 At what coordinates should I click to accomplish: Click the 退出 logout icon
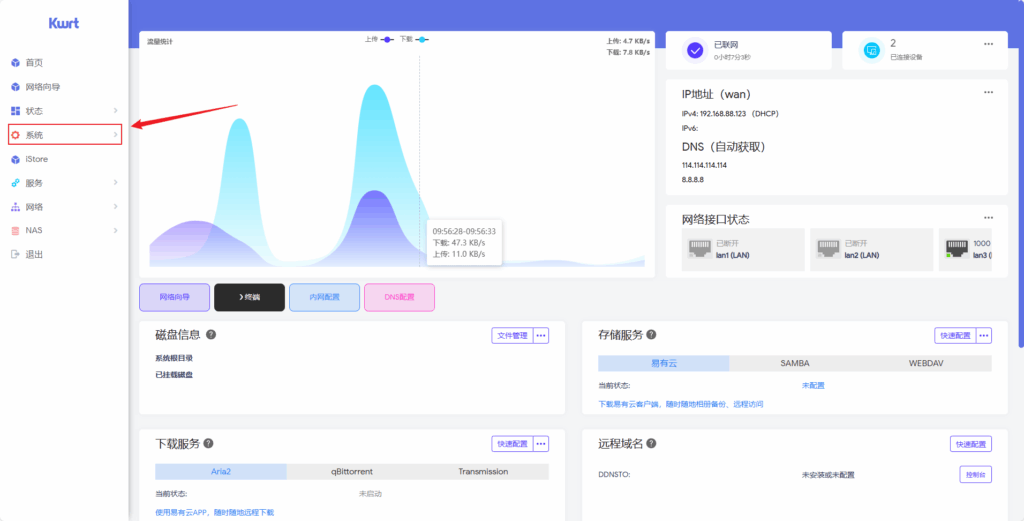[x=15, y=254]
